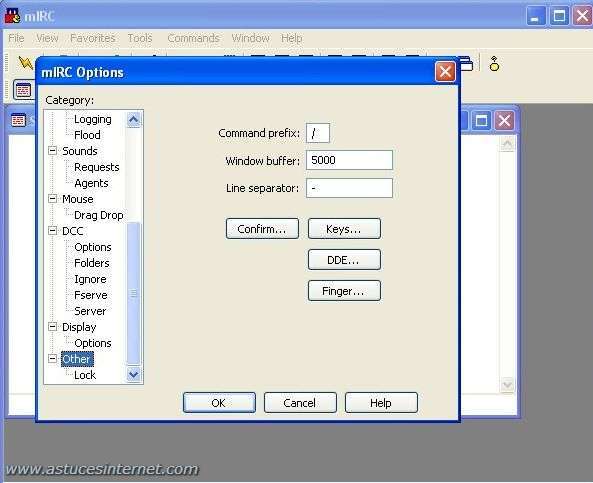Select the Status window switchbar button

coord(23,90)
